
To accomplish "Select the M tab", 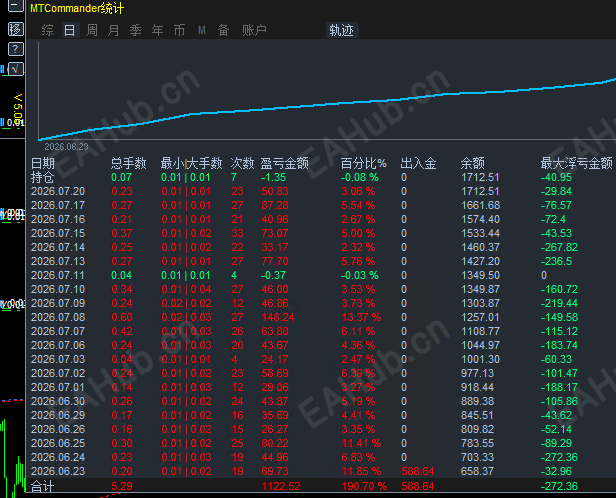I will pyautogui.click(x=202, y=30).
